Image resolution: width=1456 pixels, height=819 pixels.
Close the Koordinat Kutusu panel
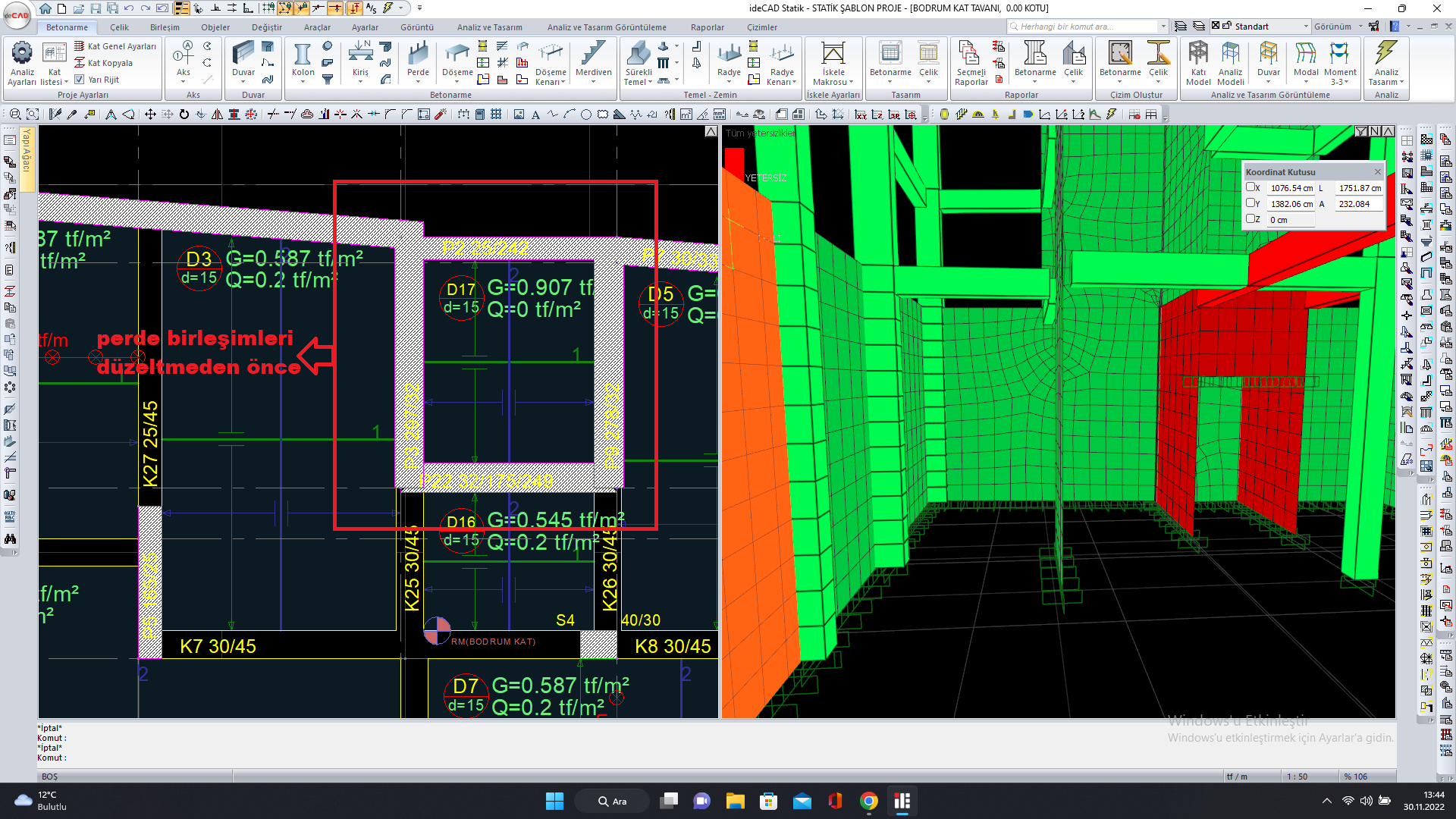click(x=1378, y=172)
